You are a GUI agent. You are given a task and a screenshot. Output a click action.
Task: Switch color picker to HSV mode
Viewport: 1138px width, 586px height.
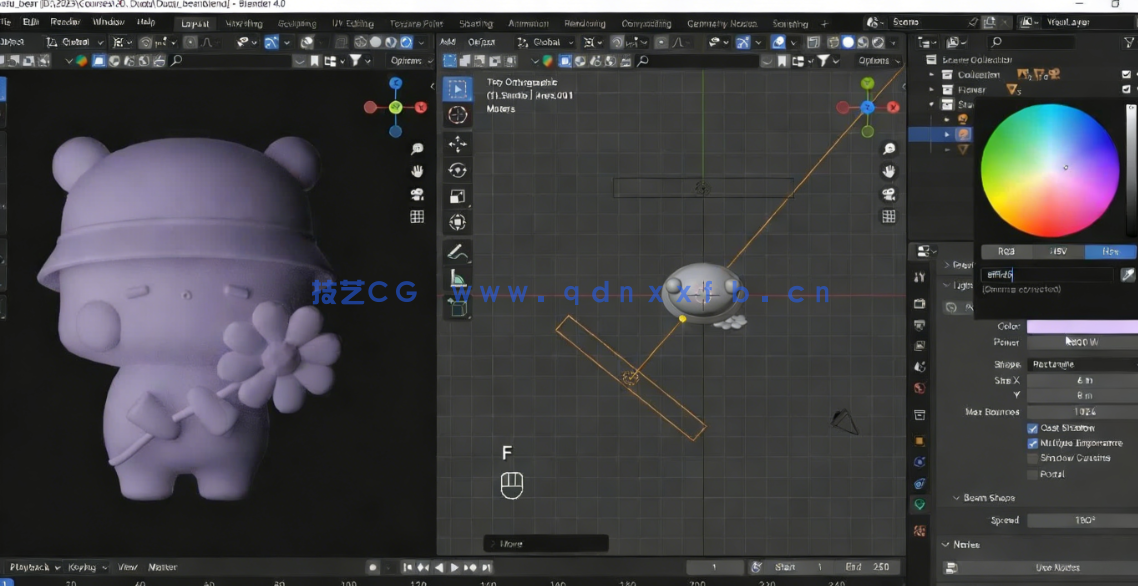[1058, 251]
